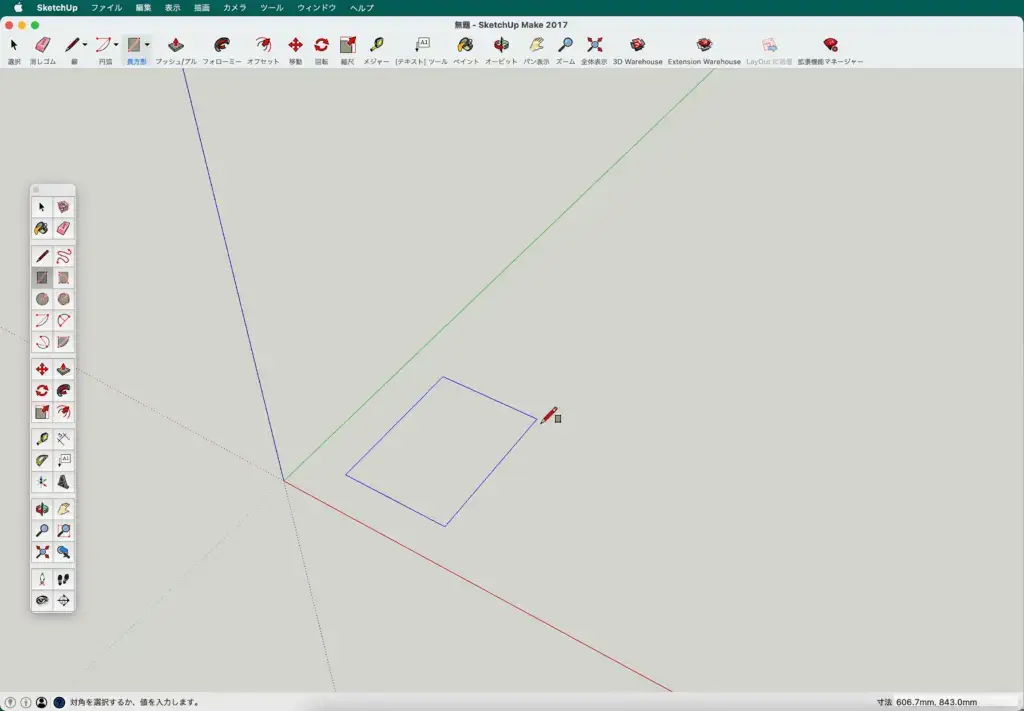Click ペイント in the top toolbar
1024x711 pixels.
point(466,51)
